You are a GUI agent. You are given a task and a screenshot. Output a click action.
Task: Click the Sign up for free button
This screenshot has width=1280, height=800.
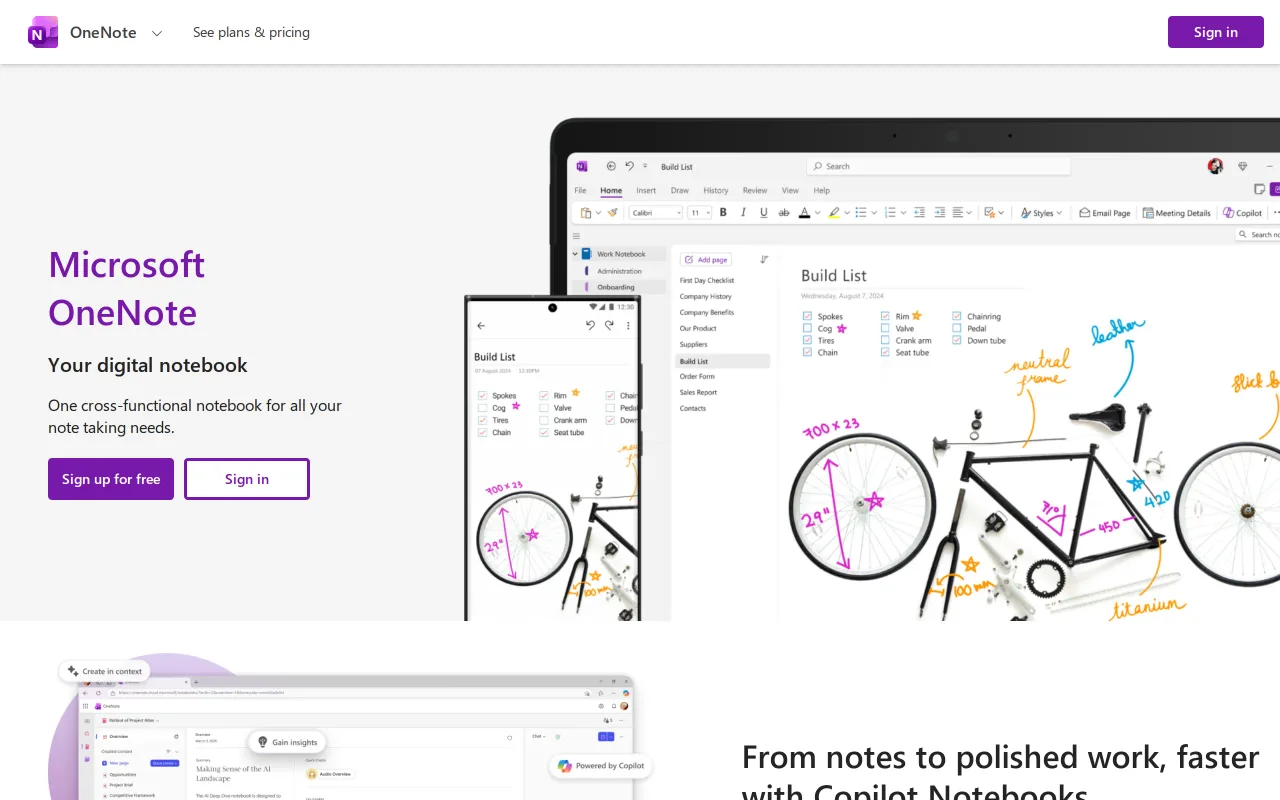point(111,479)
